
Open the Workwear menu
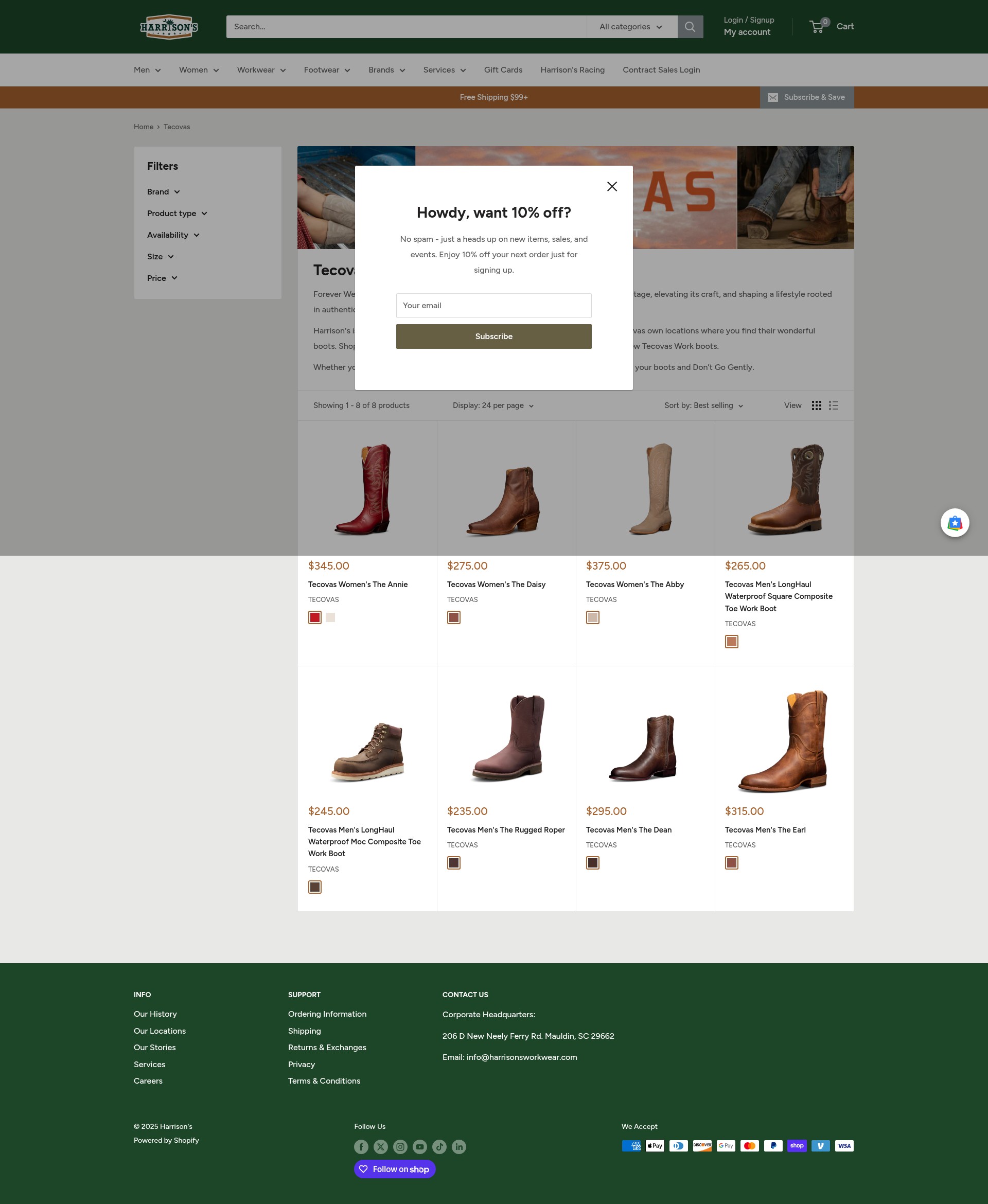pyautogui.click(x=261, y=70)
